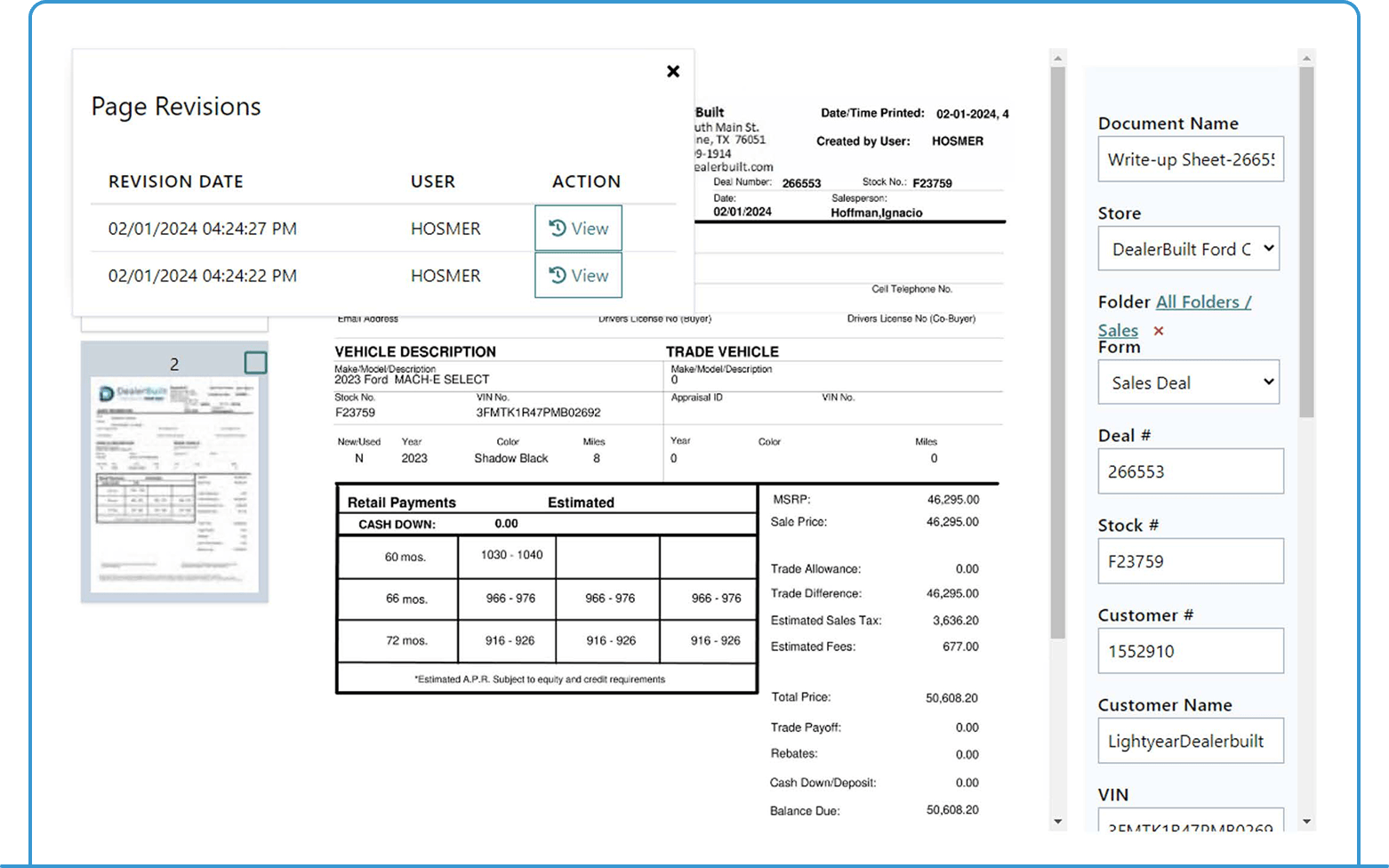
Task: Click the Balance Due value 50,608.20
Action: click(952, 810)
